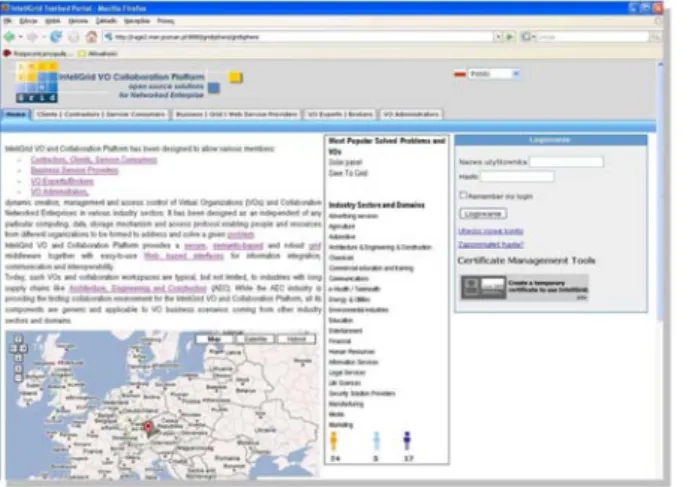Open the Historia menu
Image resolution: width=692 pixels, height=487 pixels.
pyautogui.click(x=78, y=21)
